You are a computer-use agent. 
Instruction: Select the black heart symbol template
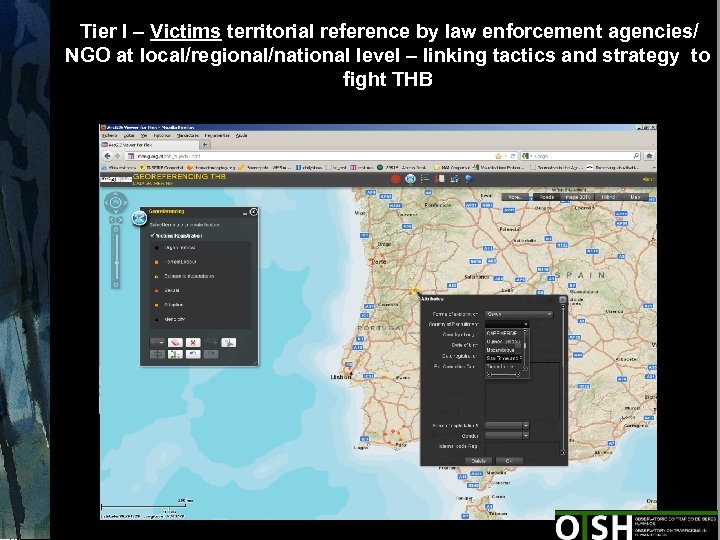(x=156, y=248)
